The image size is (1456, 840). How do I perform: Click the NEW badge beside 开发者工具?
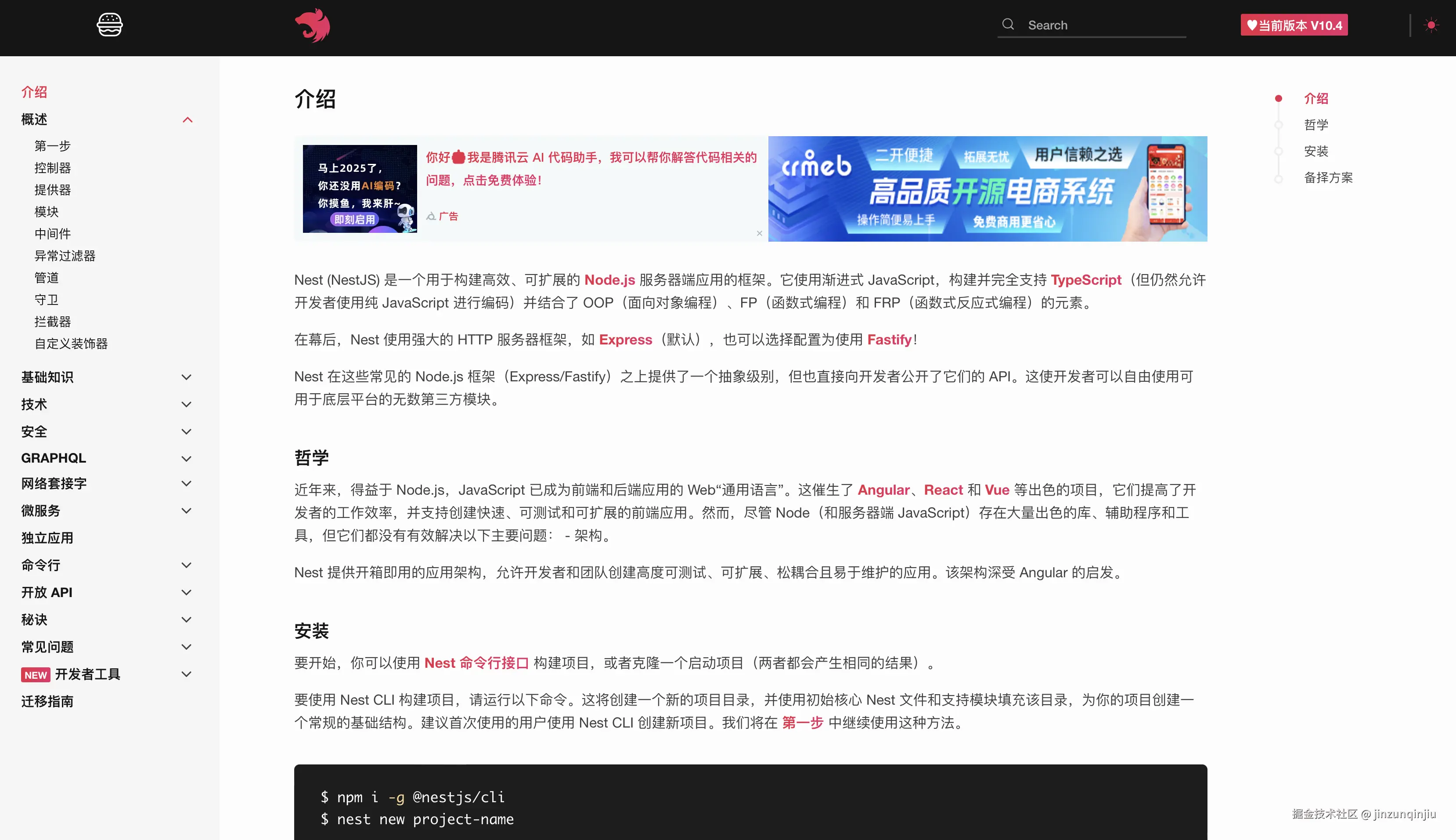point(35,674)
